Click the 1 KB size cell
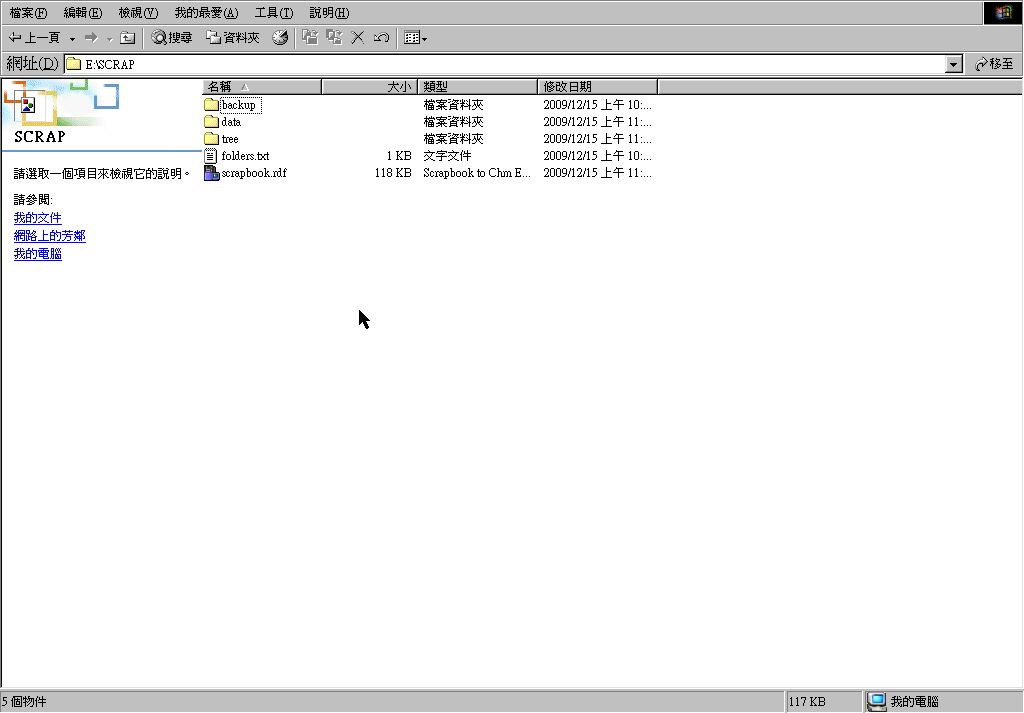 pyautogui.click(x=398, y=155)
